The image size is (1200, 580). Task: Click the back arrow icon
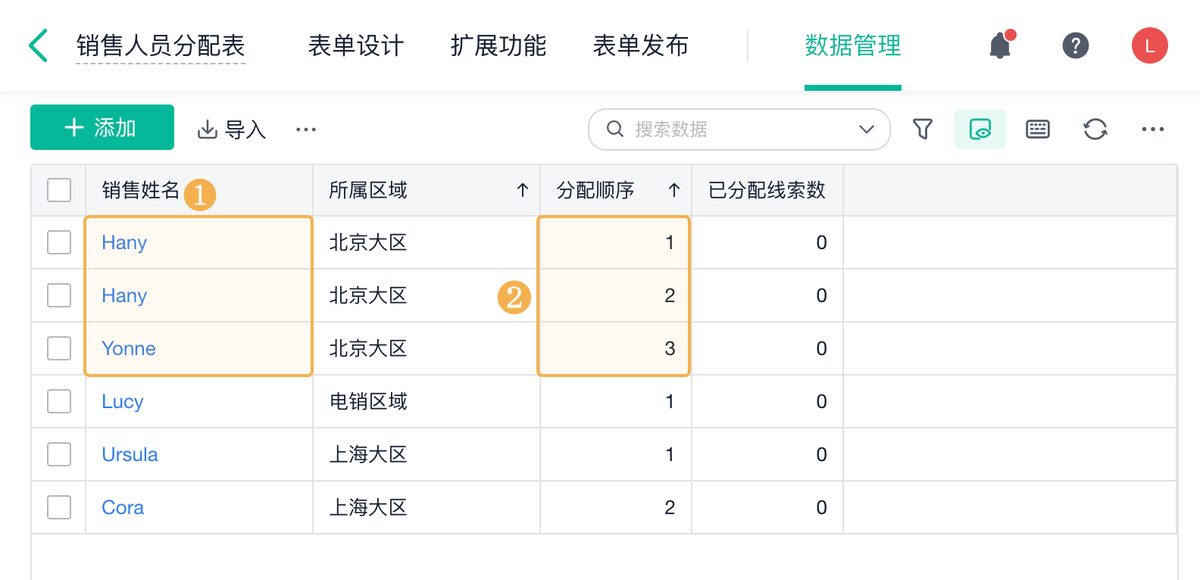(x=38, y=45)
